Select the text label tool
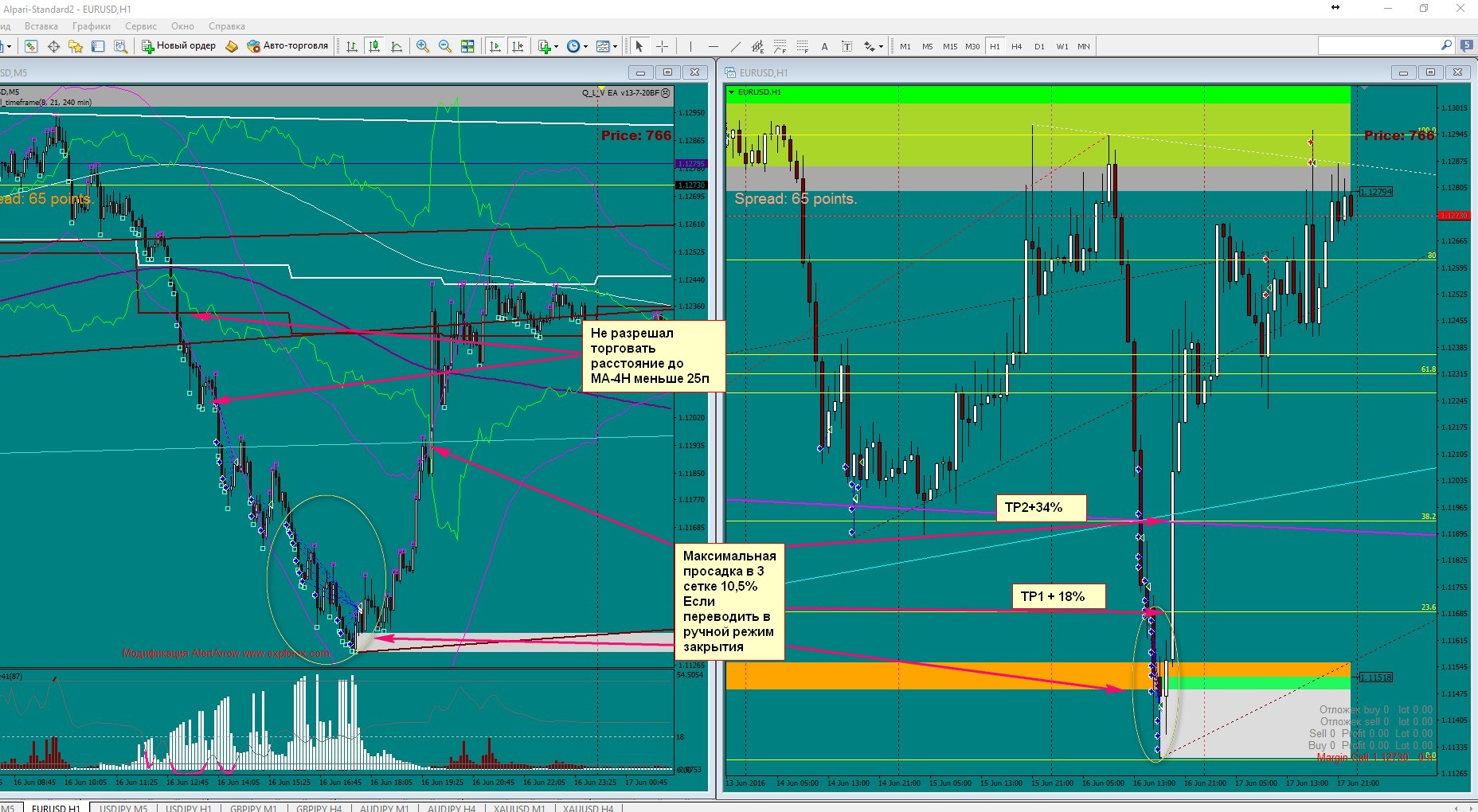Image resolution: width=1478 pixels, height=812 pixels. pos(847,46)
